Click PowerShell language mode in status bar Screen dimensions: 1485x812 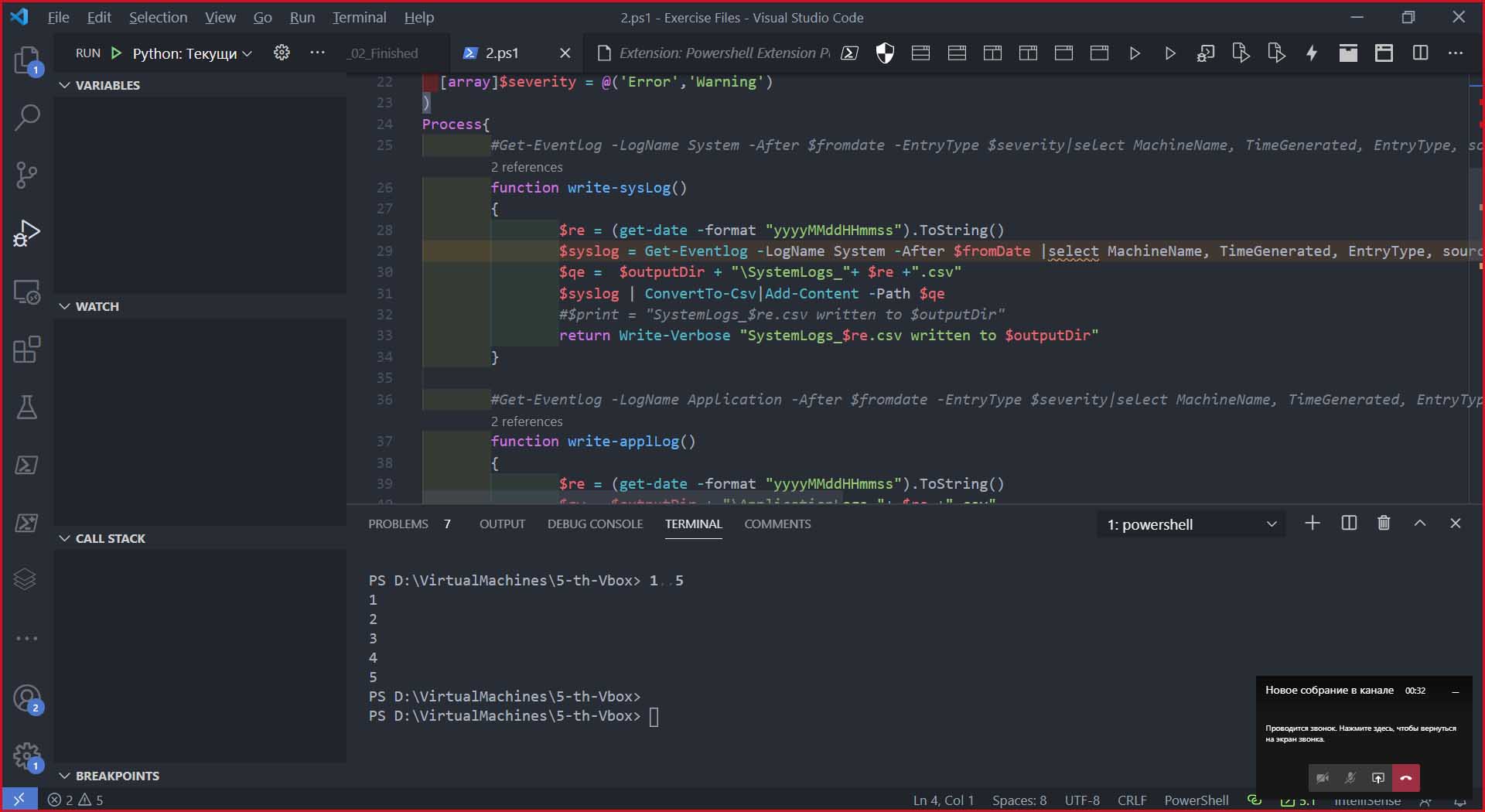pyautogui.click(x=1196, y=800)
